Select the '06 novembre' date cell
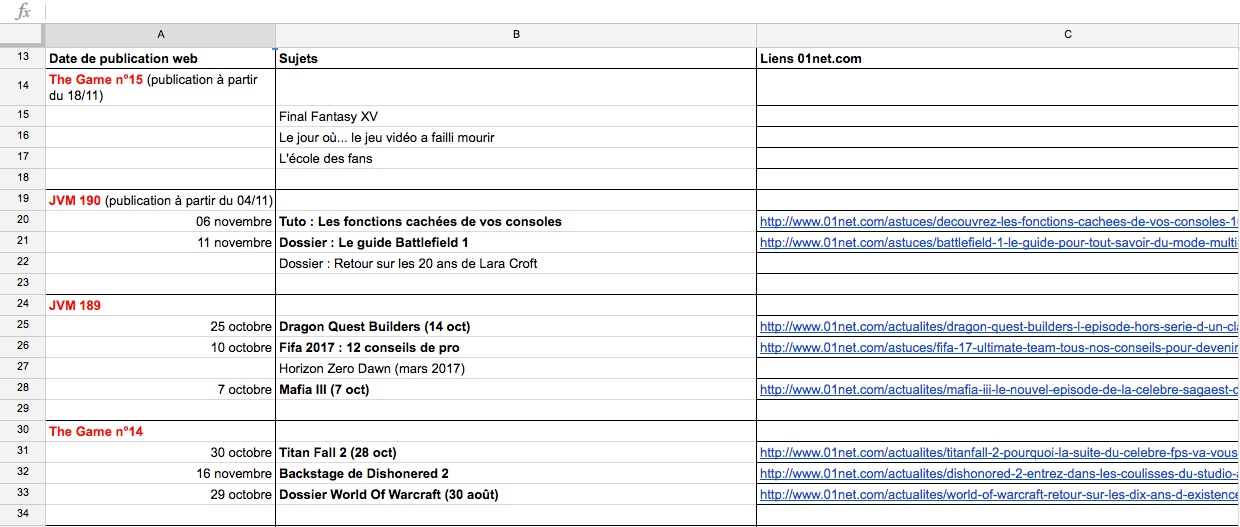The image size is (1240, 527). pyautogui.click(x=161, y=221)
